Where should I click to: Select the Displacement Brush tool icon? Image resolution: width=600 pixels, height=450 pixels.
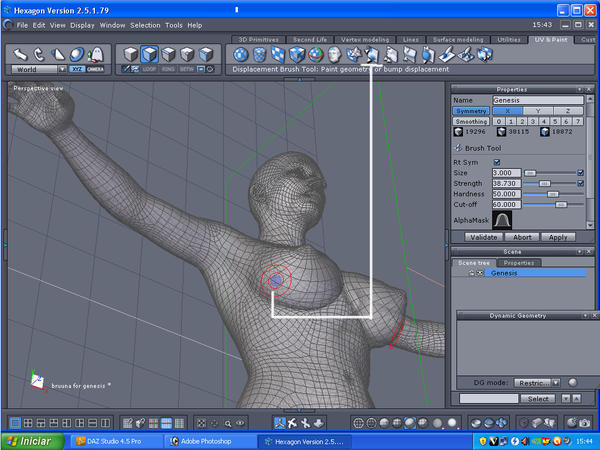pos(372,54)
